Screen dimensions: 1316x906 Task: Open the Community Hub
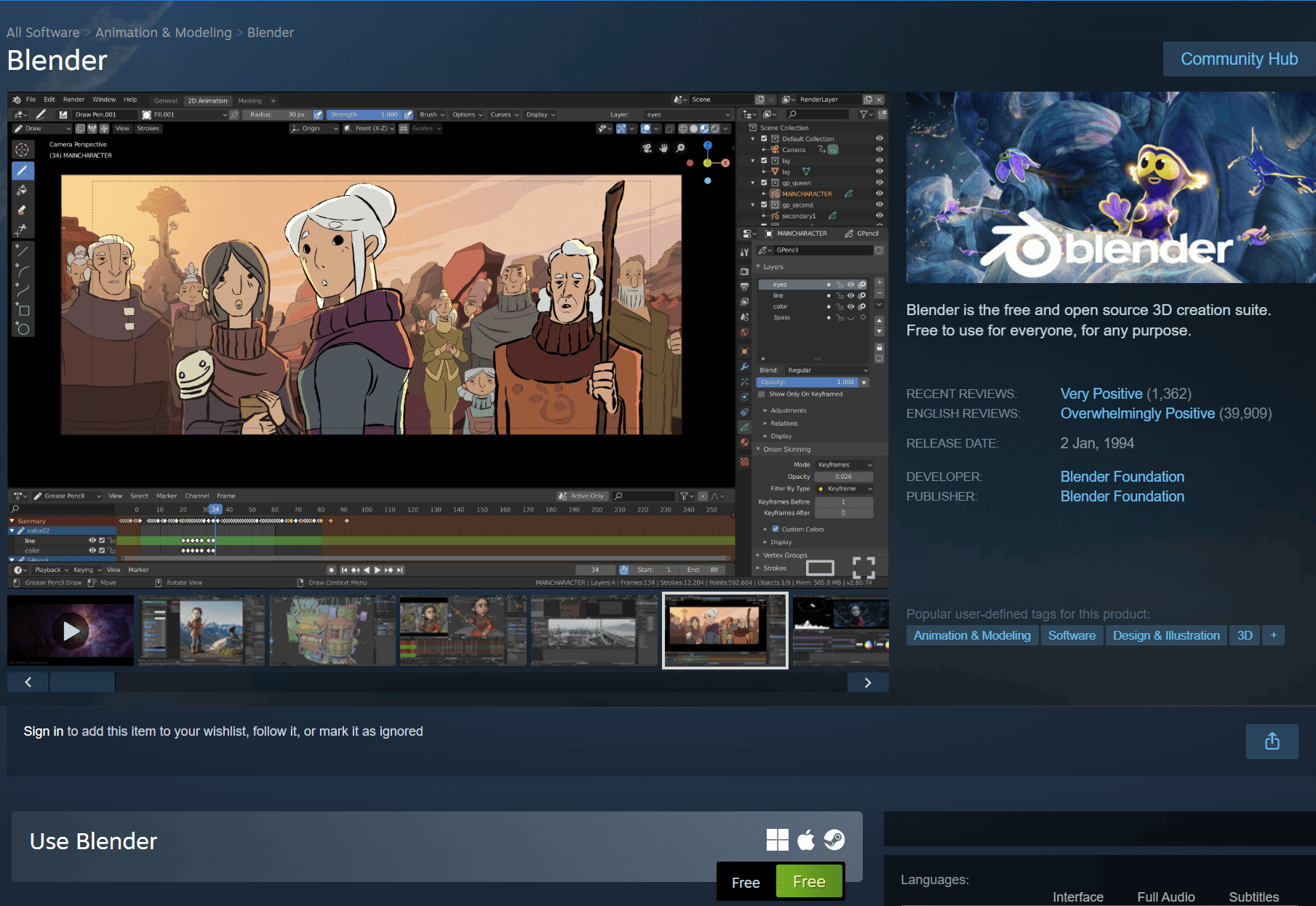pyautogui.click(x=1239, y=59)
